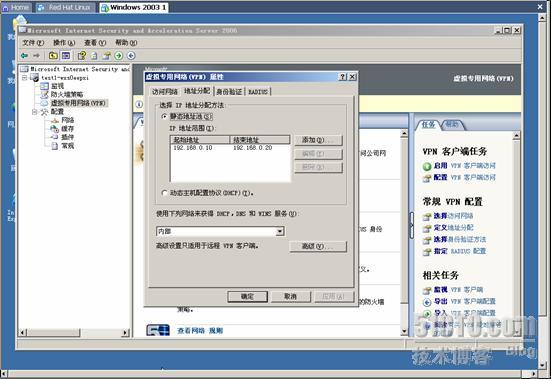Click the 应用 button

(x=333, y=296)
